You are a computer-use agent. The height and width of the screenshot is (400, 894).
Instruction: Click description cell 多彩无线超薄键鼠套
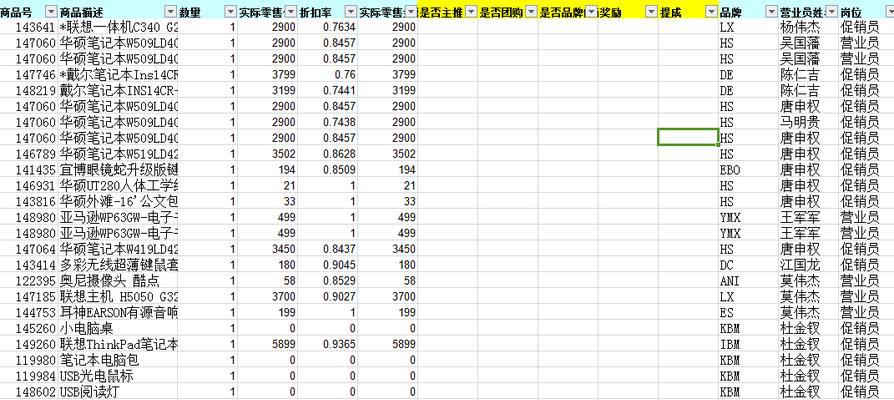[x=118, y=265]
